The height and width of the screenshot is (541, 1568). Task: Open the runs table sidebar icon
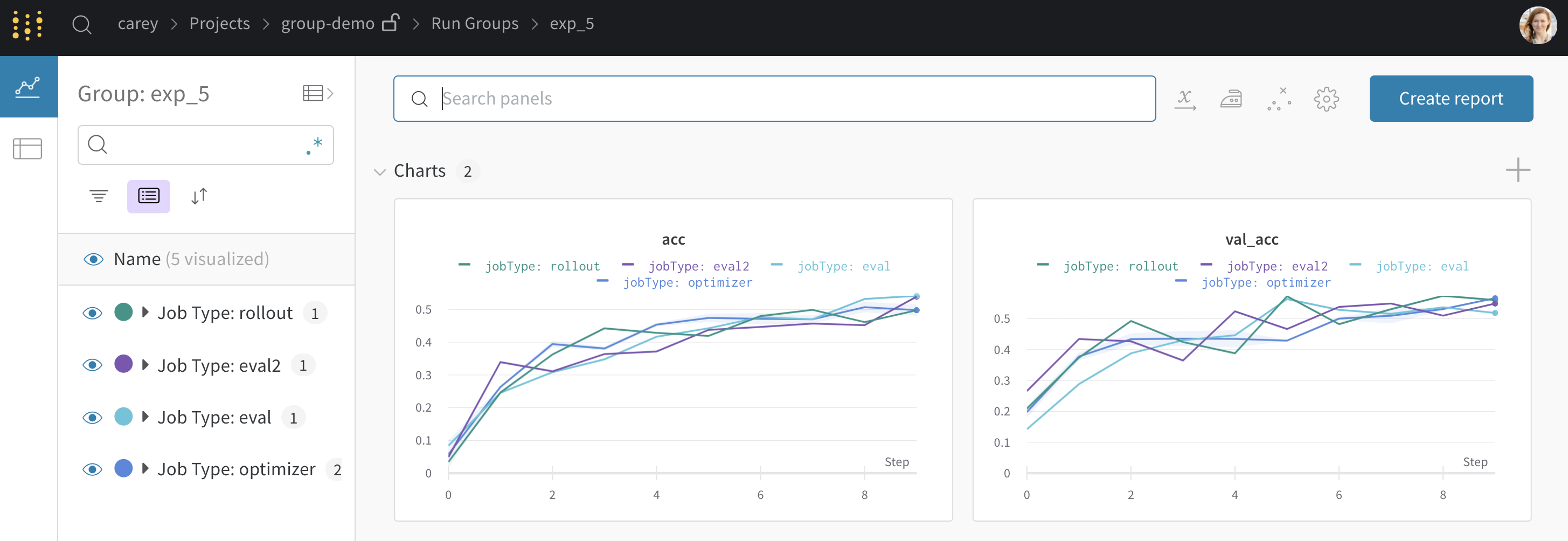[x=28, y=149]
